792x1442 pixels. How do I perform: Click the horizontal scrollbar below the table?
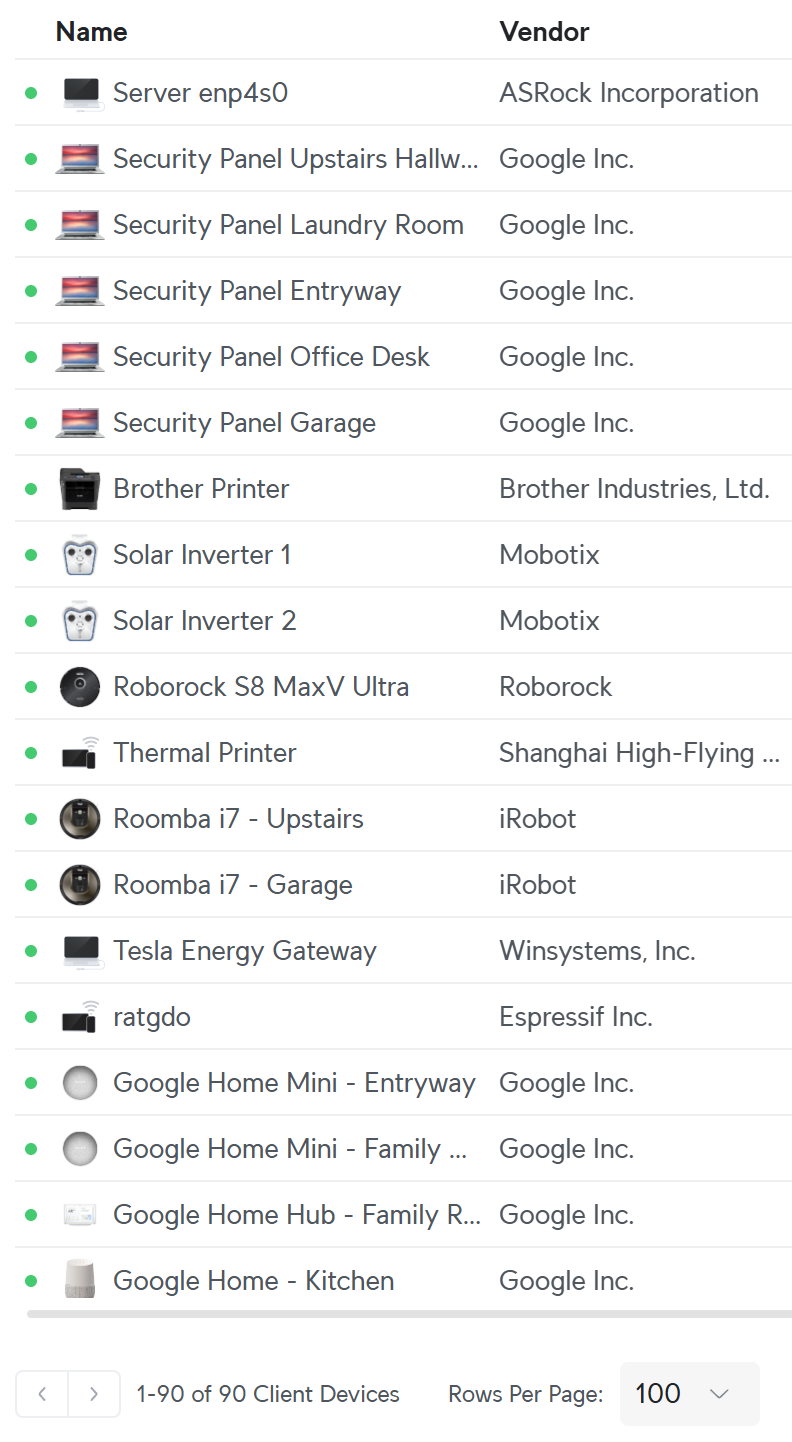(410, 1314)
